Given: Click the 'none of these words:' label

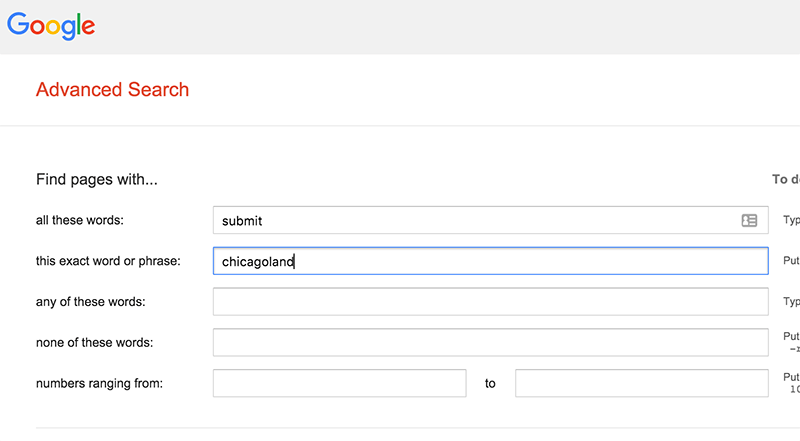Looking at the screenshot, I should click(94, 342).
